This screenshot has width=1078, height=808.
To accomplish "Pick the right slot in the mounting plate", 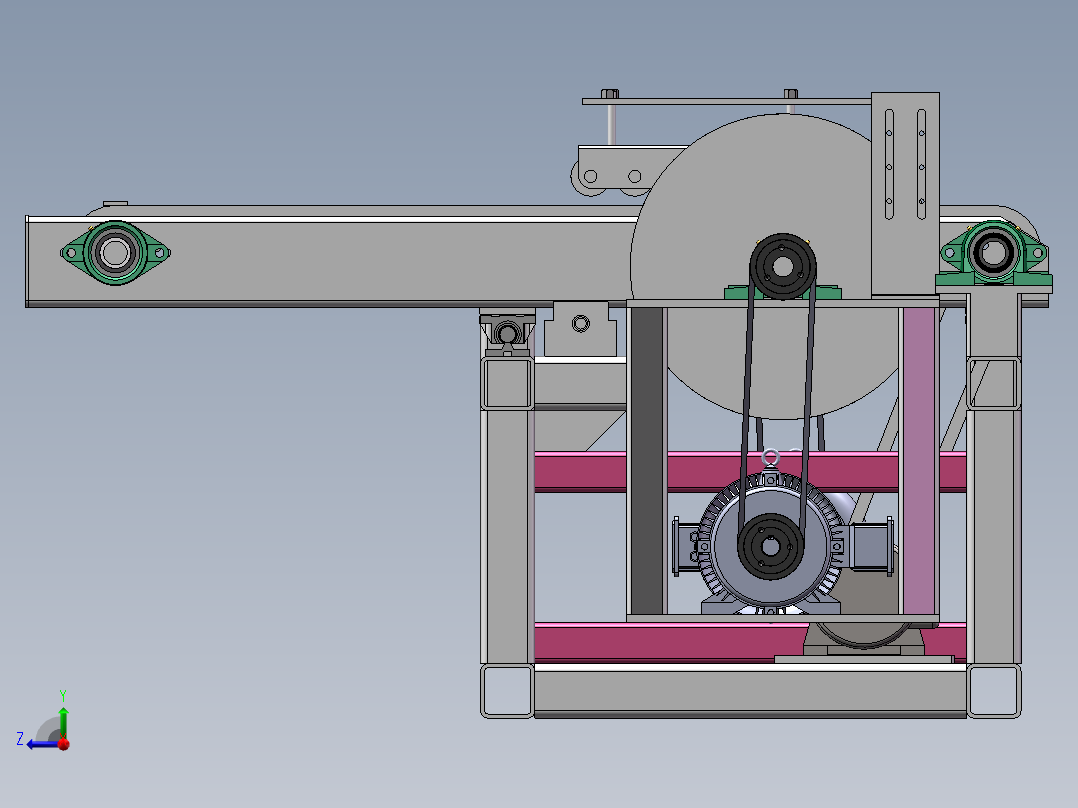I will 921,165.
